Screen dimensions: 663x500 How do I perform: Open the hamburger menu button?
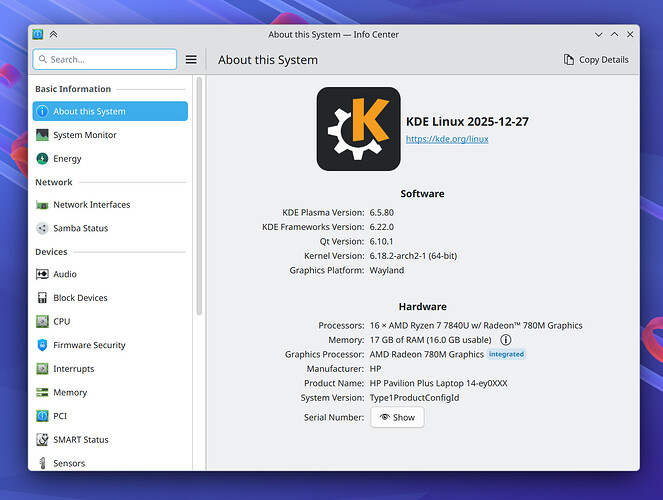pos(191,60)
